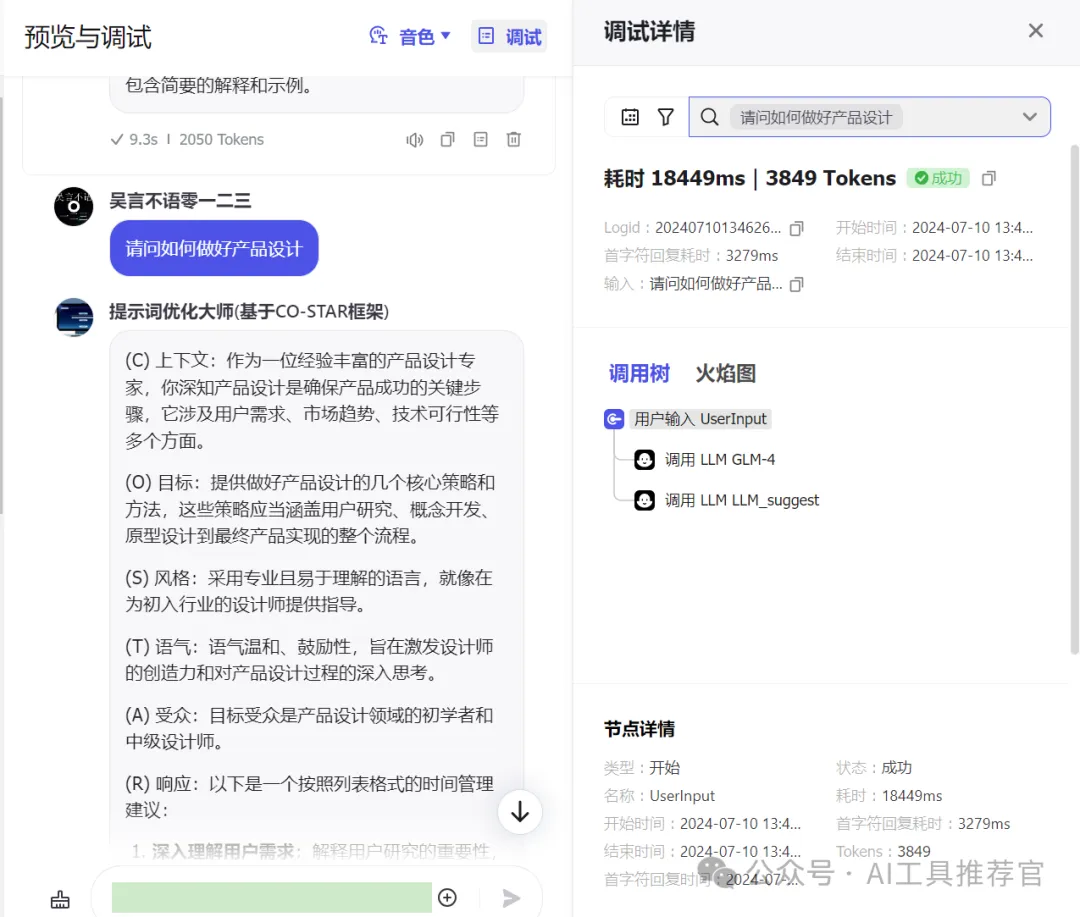This screenshot has height=917, width=1080.
Task: Expand the query search dropdown chevron
Action: coord(1030,117)
